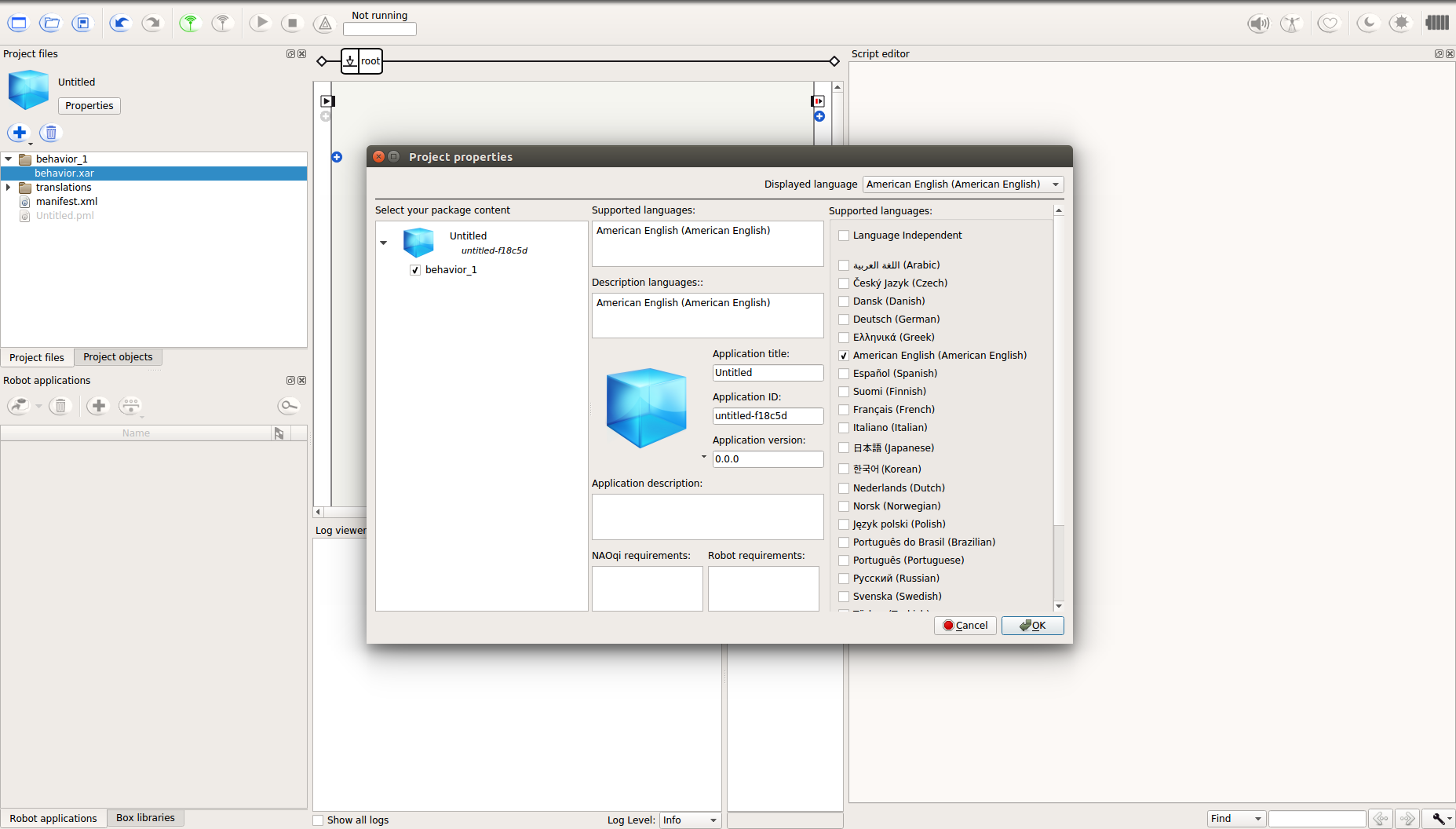Click the trash icon in Project files
The height and width of the screenshot is (829, 1456).
coord(51,133)
